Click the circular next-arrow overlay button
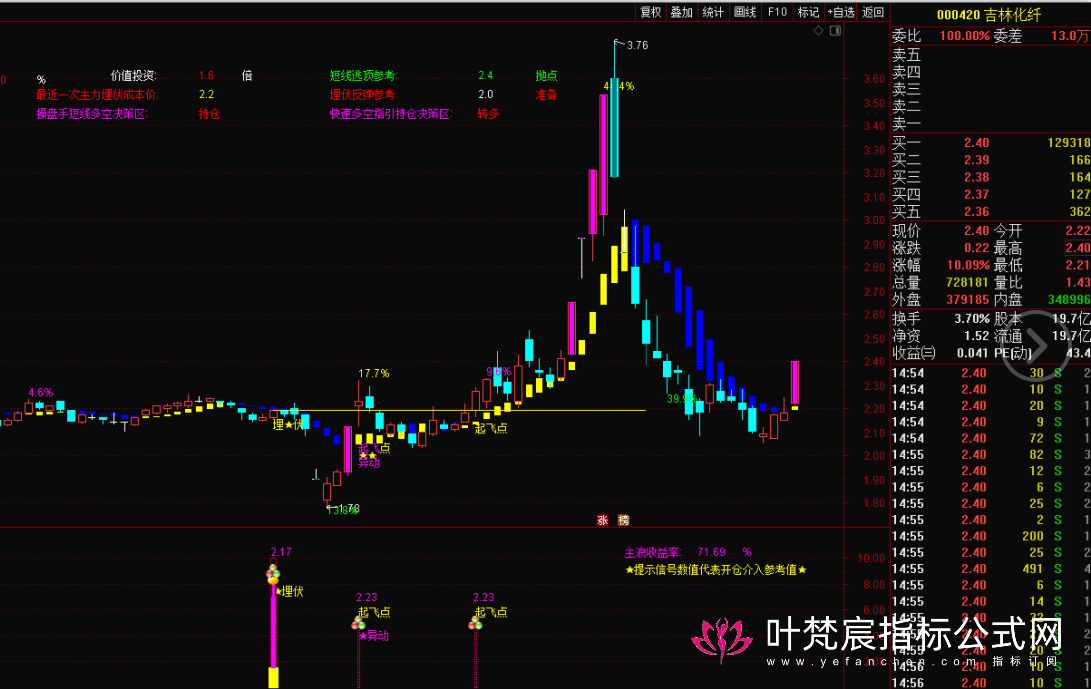 (x=1035, y=345)
